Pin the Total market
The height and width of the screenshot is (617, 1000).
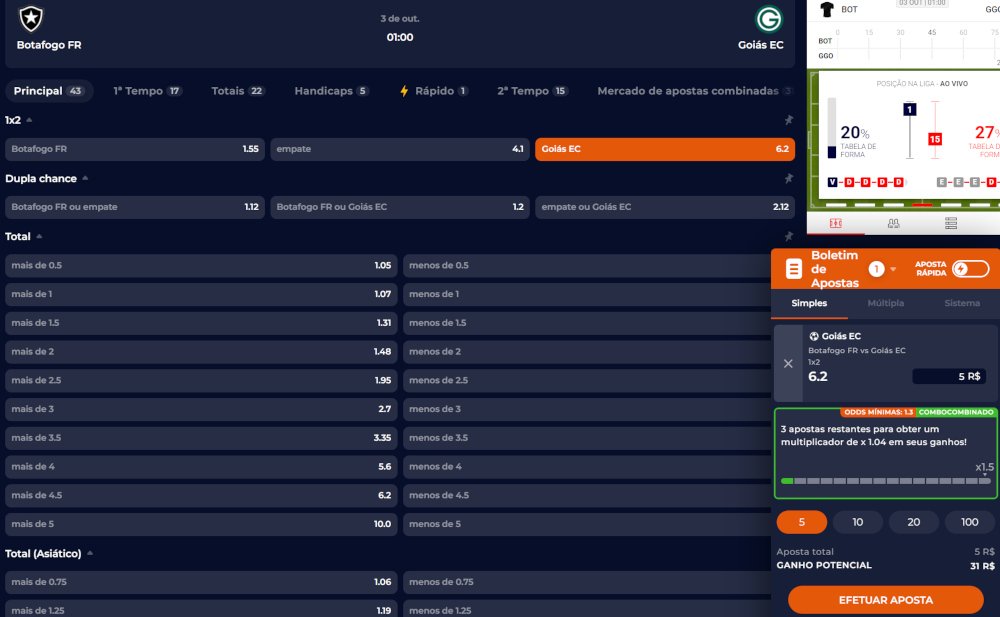click(788, 237)
